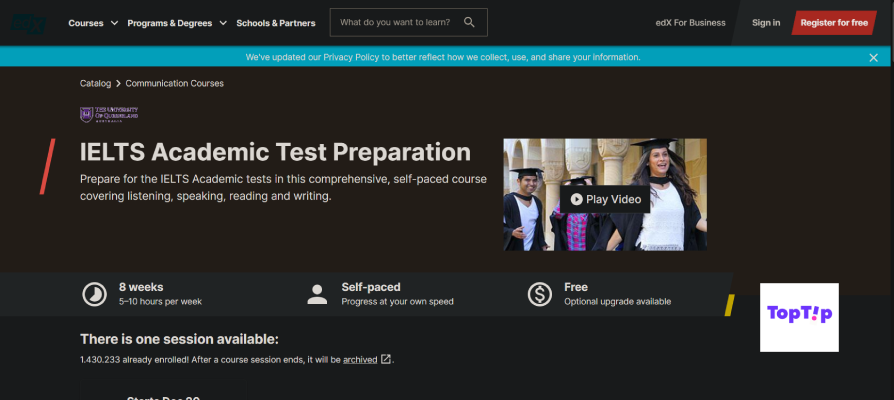The height and width of the screenshot is (400, 894).
Task: Click the IELTS Academic Test Preparation title
Action: click(x=275, y=152)
